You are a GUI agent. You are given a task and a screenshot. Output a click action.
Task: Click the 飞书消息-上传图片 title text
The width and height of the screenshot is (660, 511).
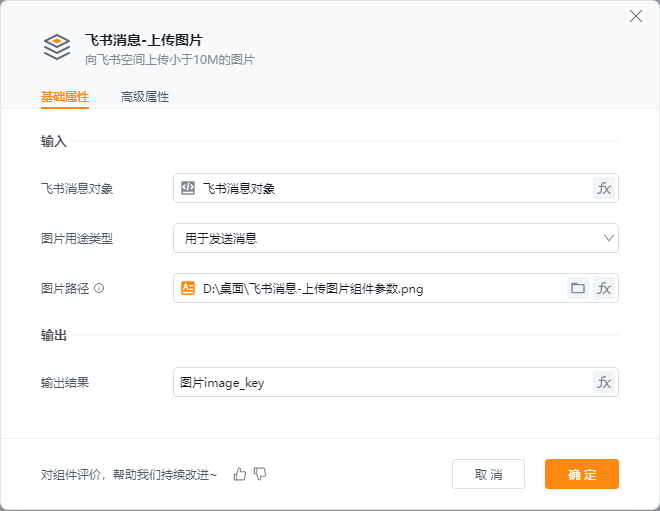pos(144,40)
